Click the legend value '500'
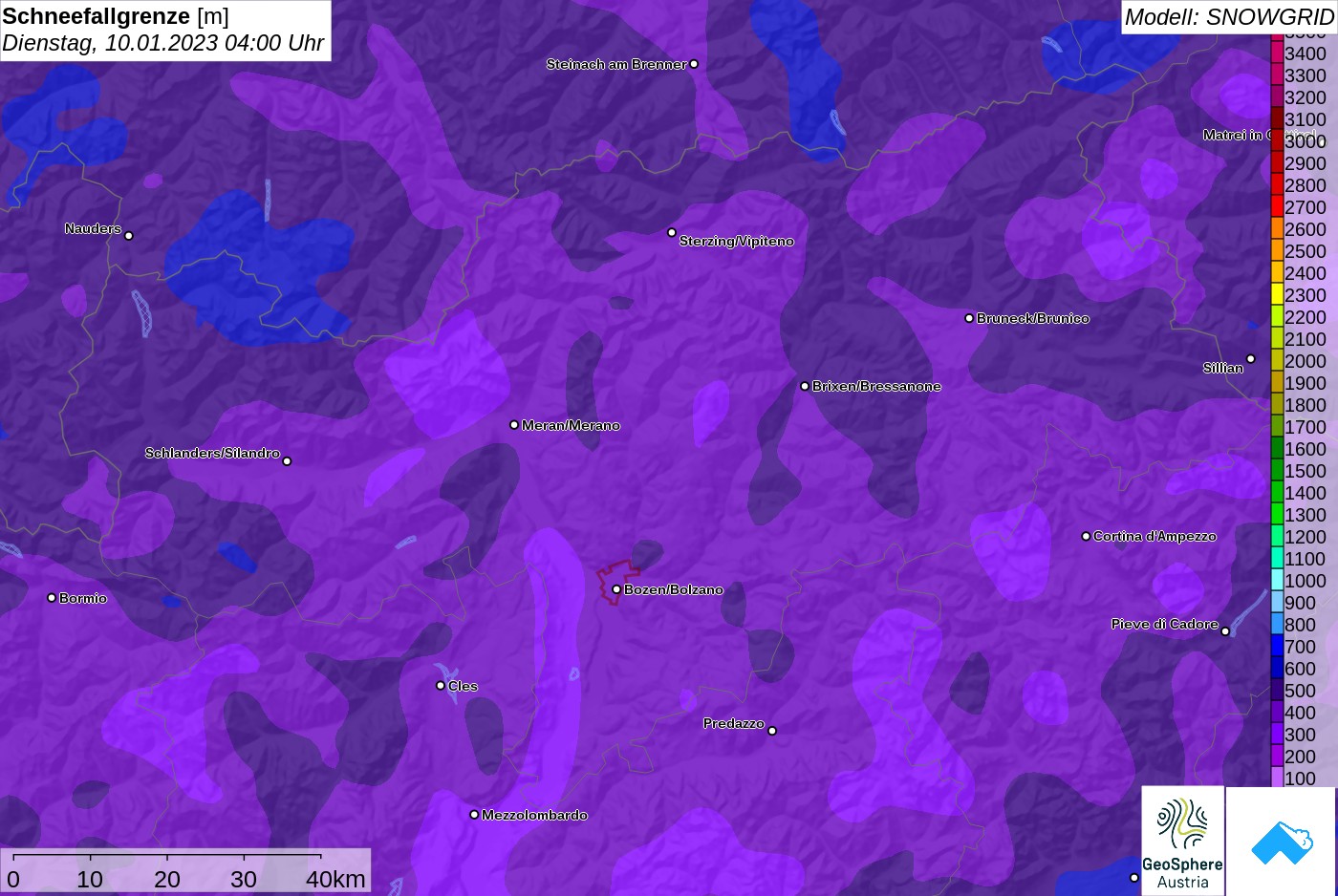The width and height of the screenshot is (1338, 896). click(1300, 691)
